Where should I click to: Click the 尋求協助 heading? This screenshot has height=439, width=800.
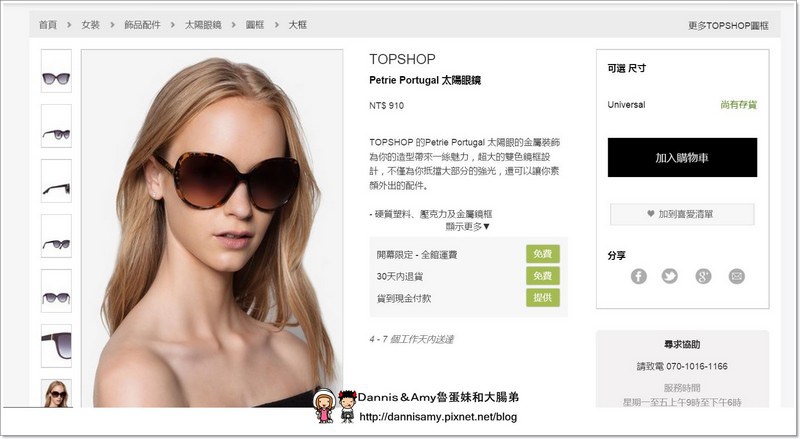click(x=682, y=345)
